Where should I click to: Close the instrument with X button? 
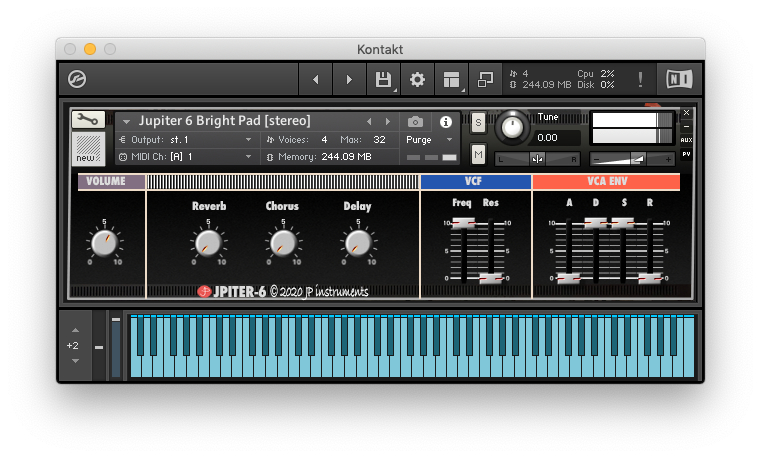click(686, 113)
